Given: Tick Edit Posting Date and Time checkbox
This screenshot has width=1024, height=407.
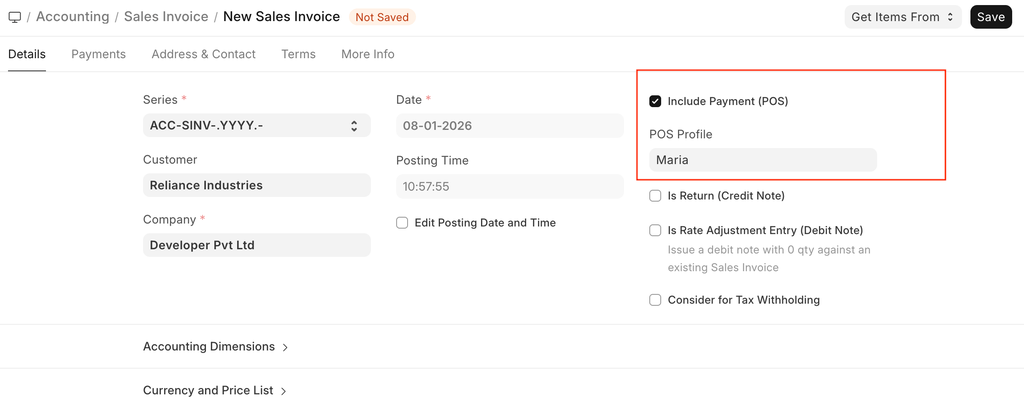Looking at the screenshot, I should point(402,223).
